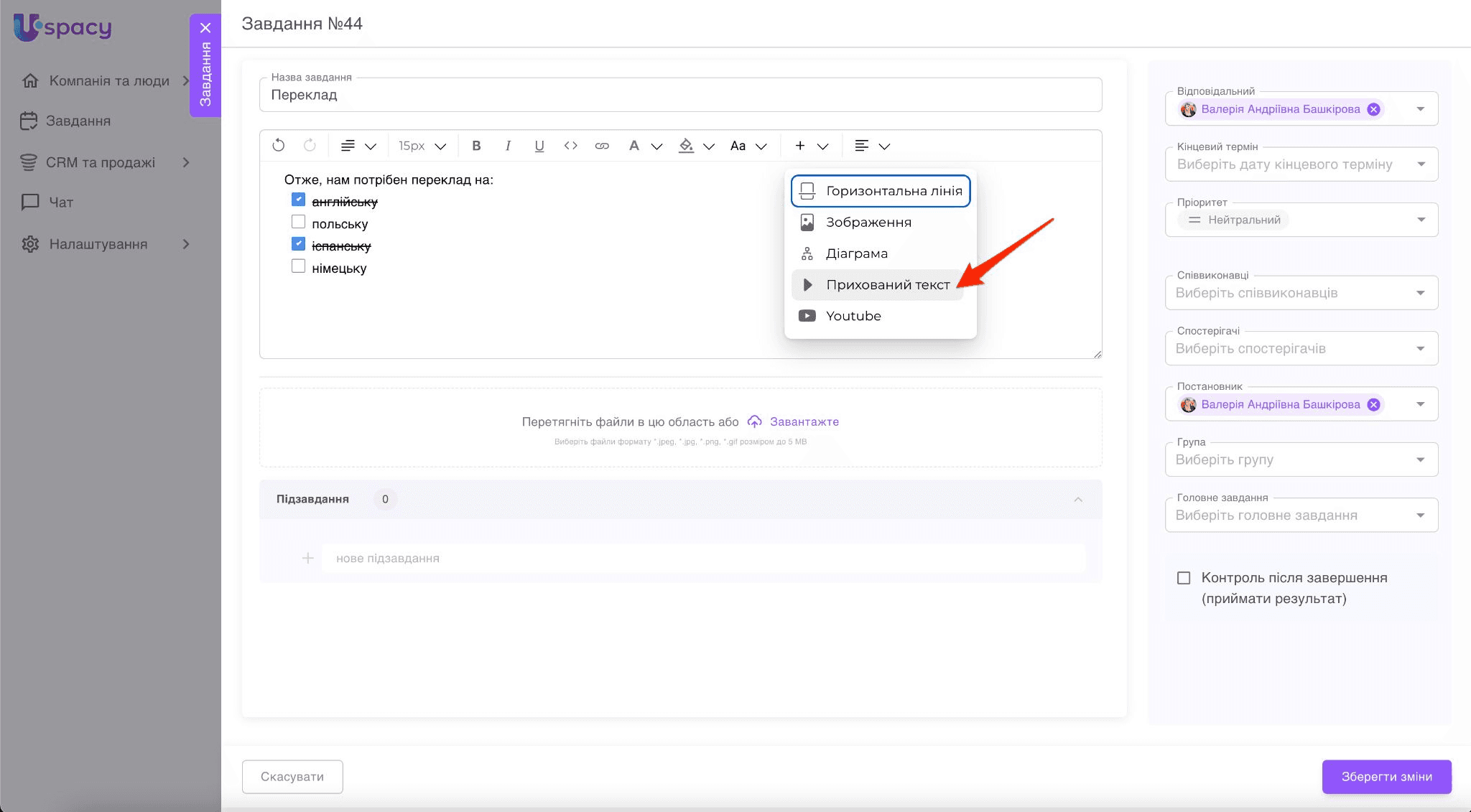Enable Контроль після завершення checkbox
This screenshot has width=1471, height=812.
click(1184, 578)
